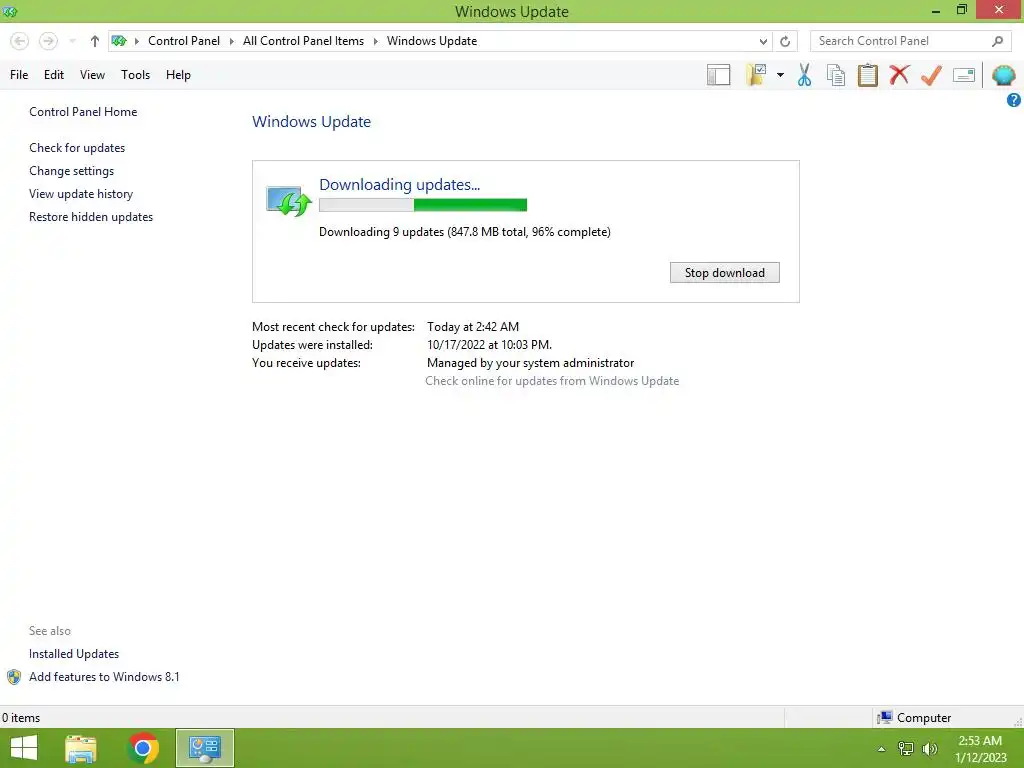The image size is (1024, 768).
Task: Toggle the preview pane layout icon
Action: (x=718, y=75)
